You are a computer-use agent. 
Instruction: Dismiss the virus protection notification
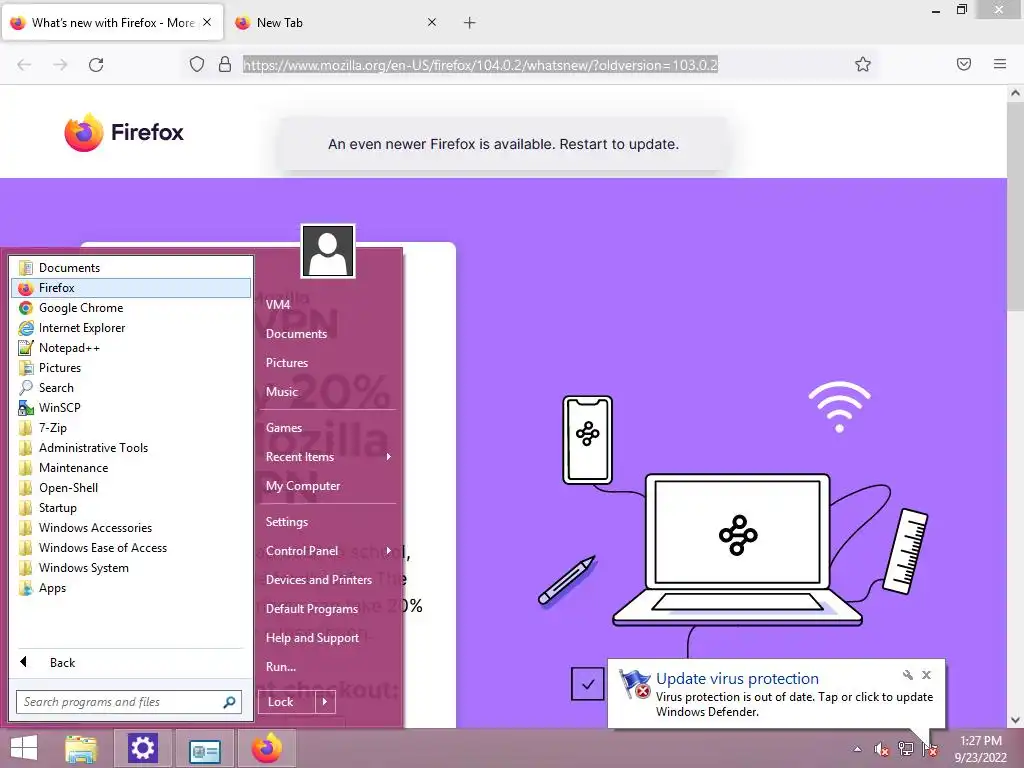point(926,675)
